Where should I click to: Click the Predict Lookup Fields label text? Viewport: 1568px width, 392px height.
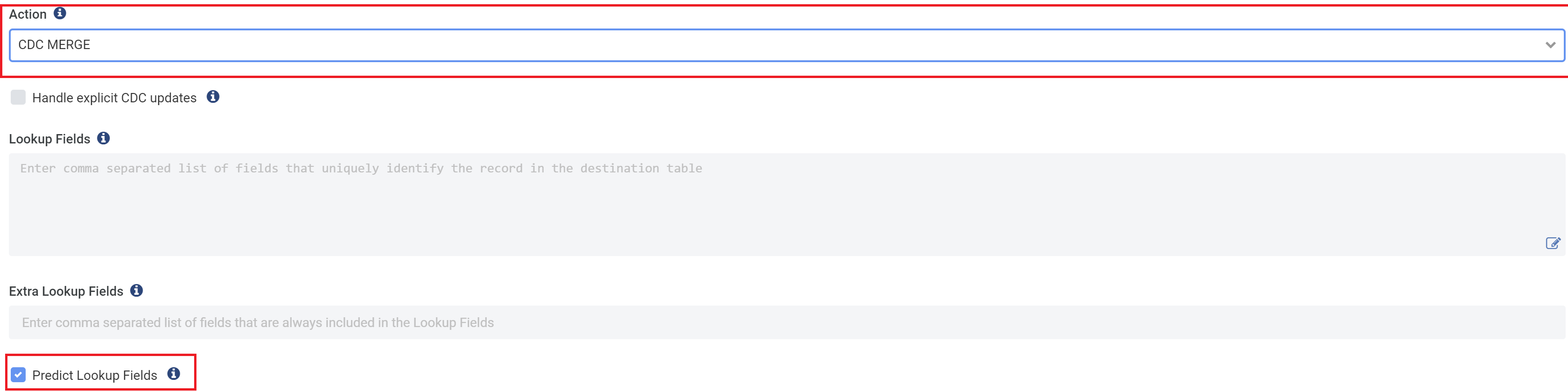click(x=94, y=375)
